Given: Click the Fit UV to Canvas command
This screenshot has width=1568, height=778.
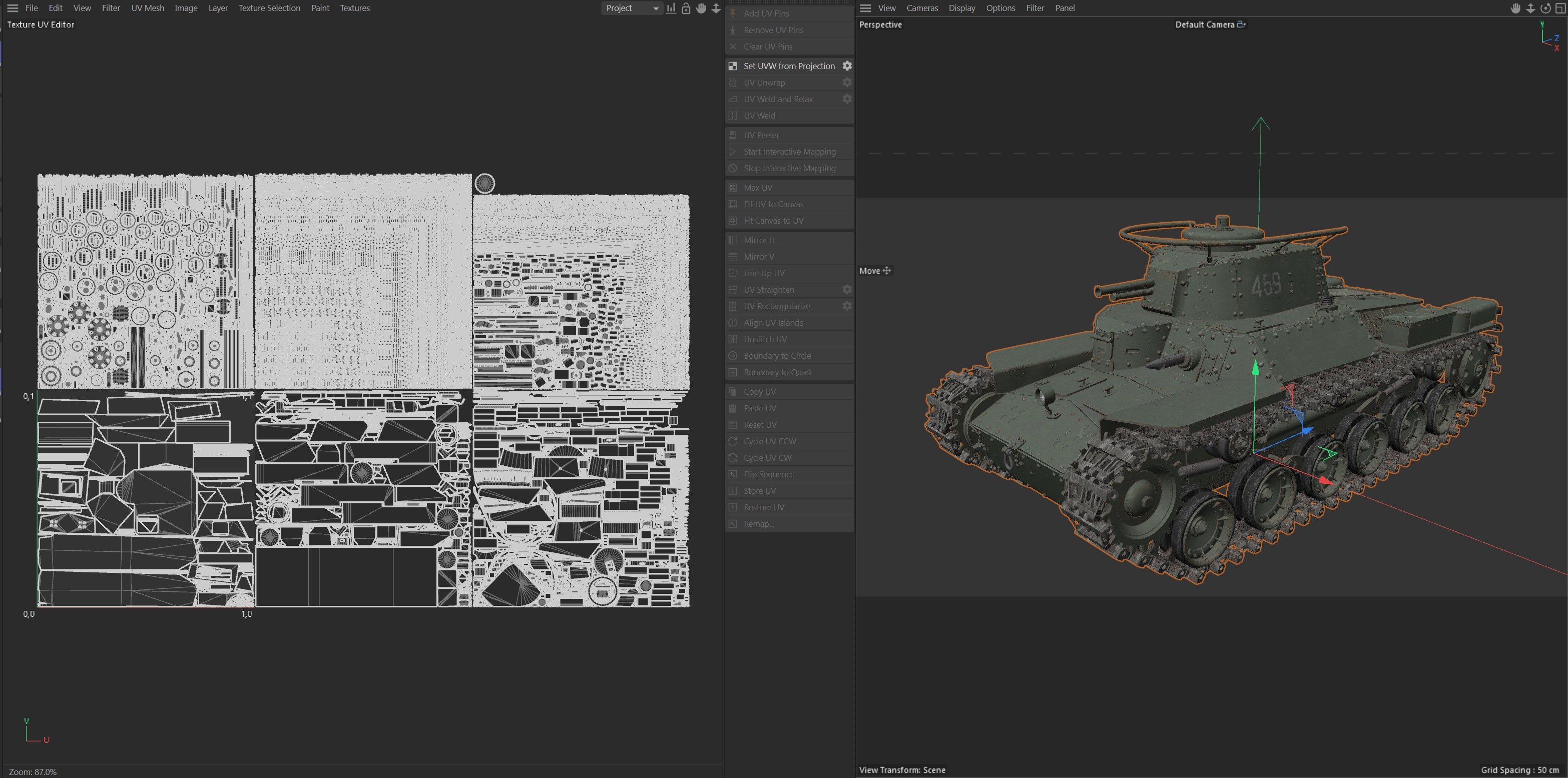Looking at the screenshot, I should (x=773, y=205).
